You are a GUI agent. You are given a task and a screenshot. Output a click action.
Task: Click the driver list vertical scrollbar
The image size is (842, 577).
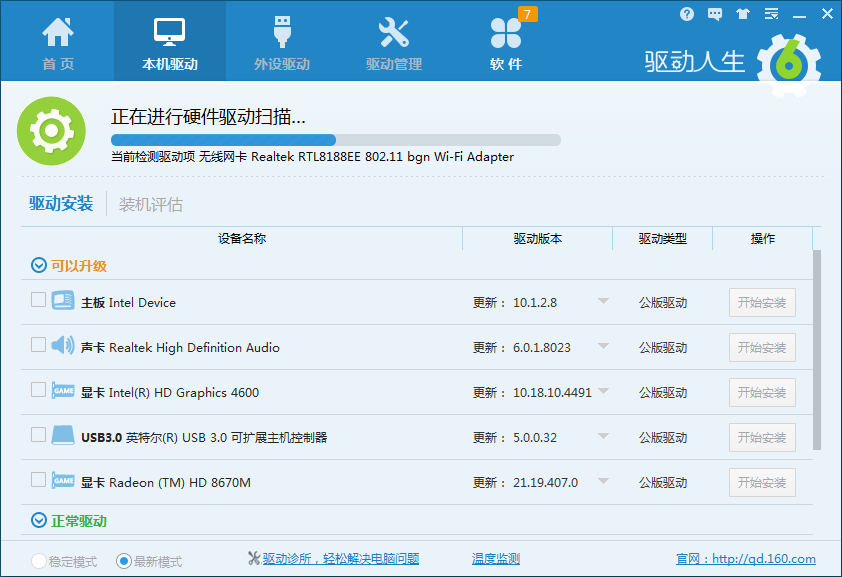[818, 350]
